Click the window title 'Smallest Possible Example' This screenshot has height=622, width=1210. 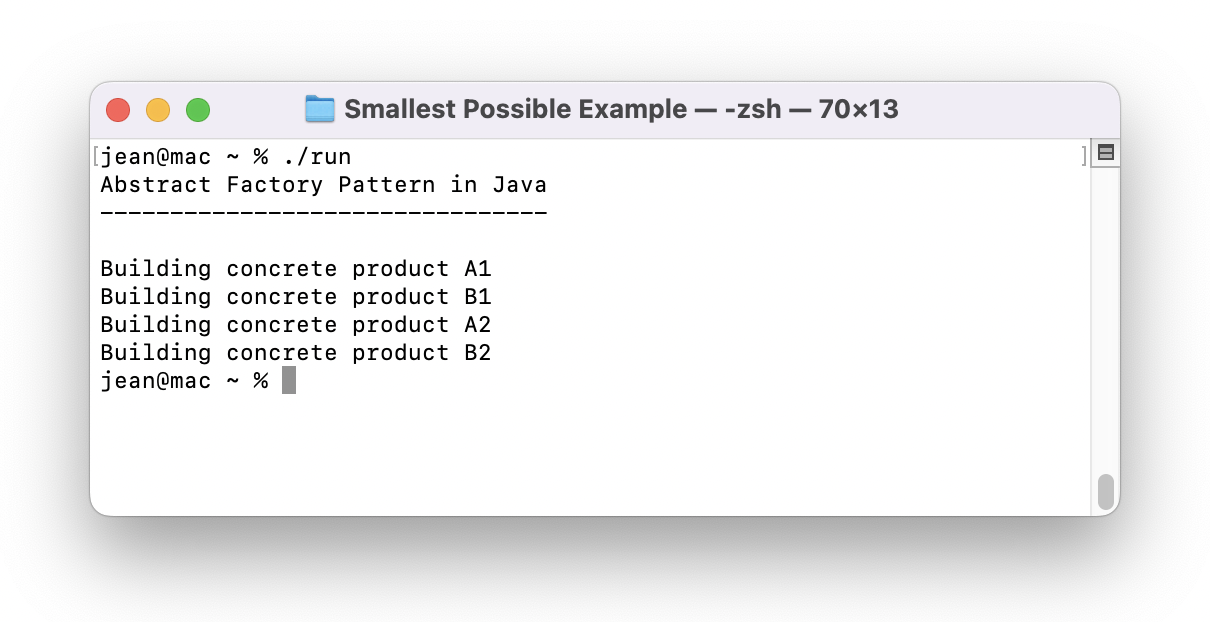click(x=516, y=109)
